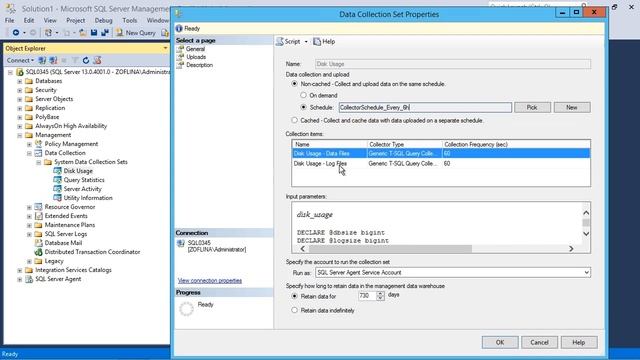Viewport: 640px width, 360px height.
Task: Click New Query in the SSMS toolbar
Action: click(136, 33)
